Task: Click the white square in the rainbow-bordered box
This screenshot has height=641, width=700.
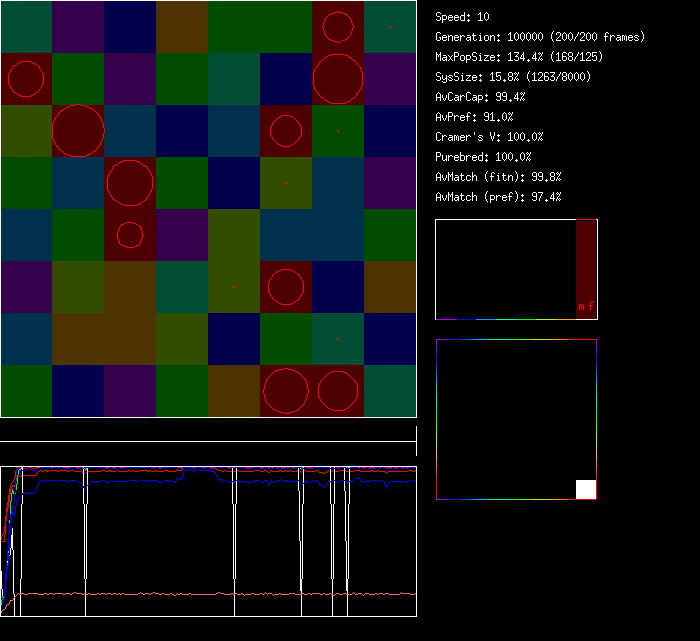Action: coord(586,489)
